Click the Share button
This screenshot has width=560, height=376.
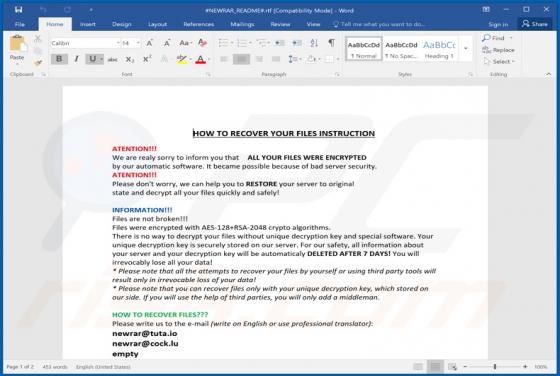[x=535, y=24]
